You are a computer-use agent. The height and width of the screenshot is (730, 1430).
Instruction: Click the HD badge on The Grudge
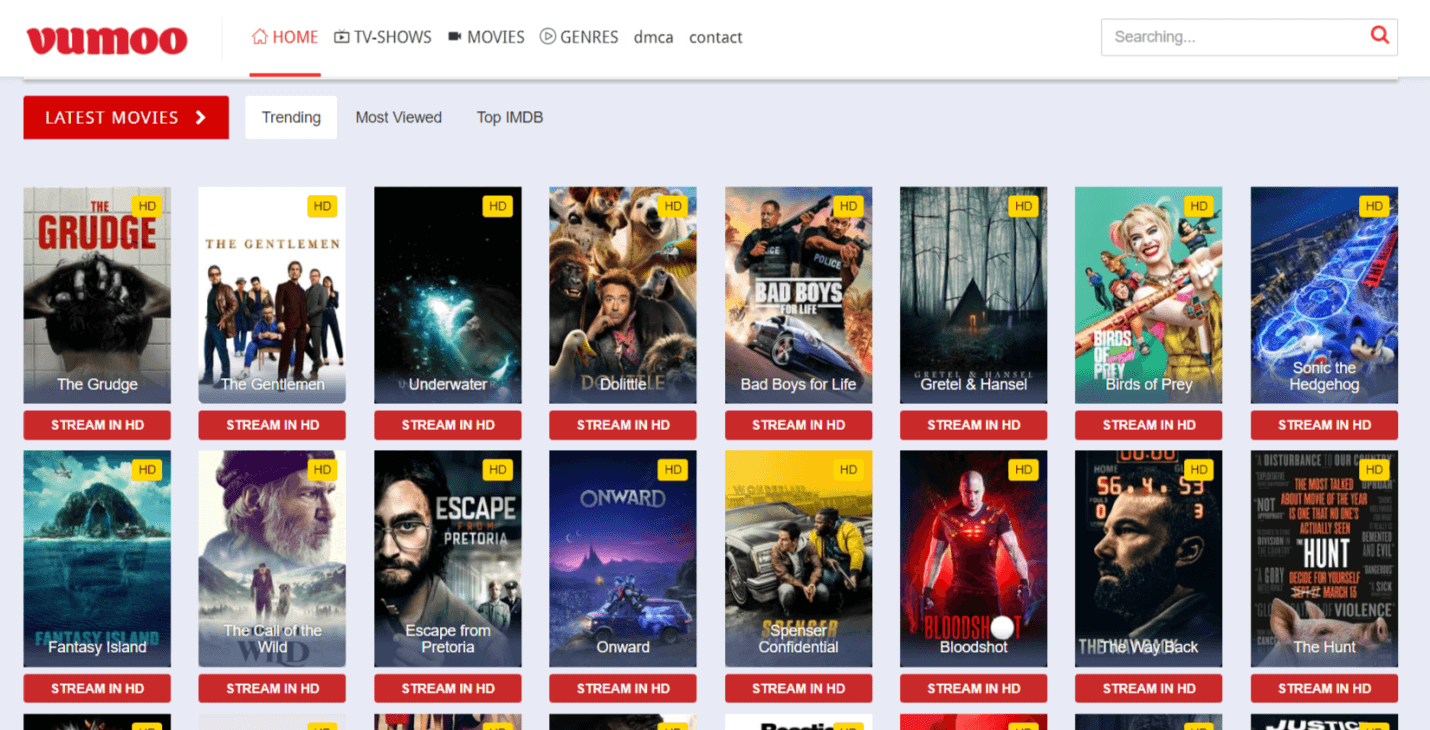coord(147,206)
